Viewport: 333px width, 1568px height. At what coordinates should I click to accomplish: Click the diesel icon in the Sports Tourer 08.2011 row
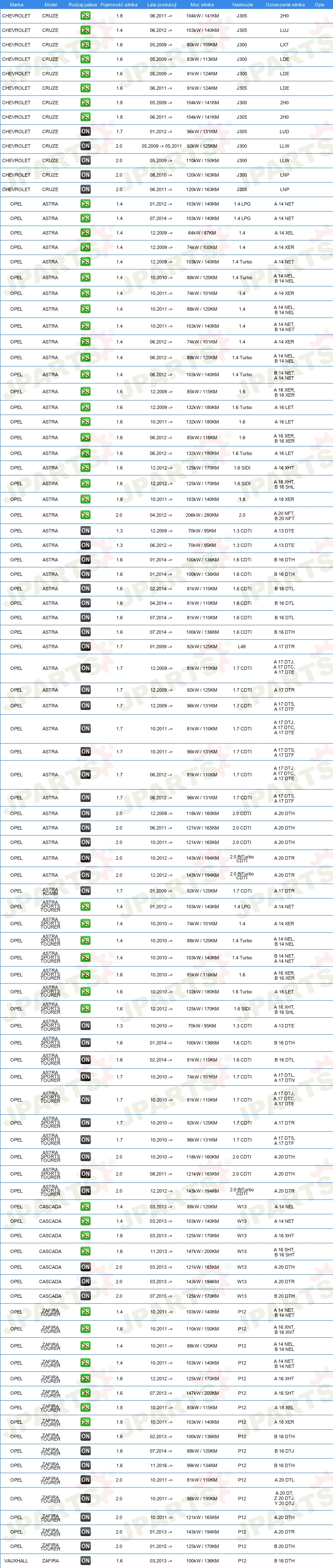coord(85,1173)
